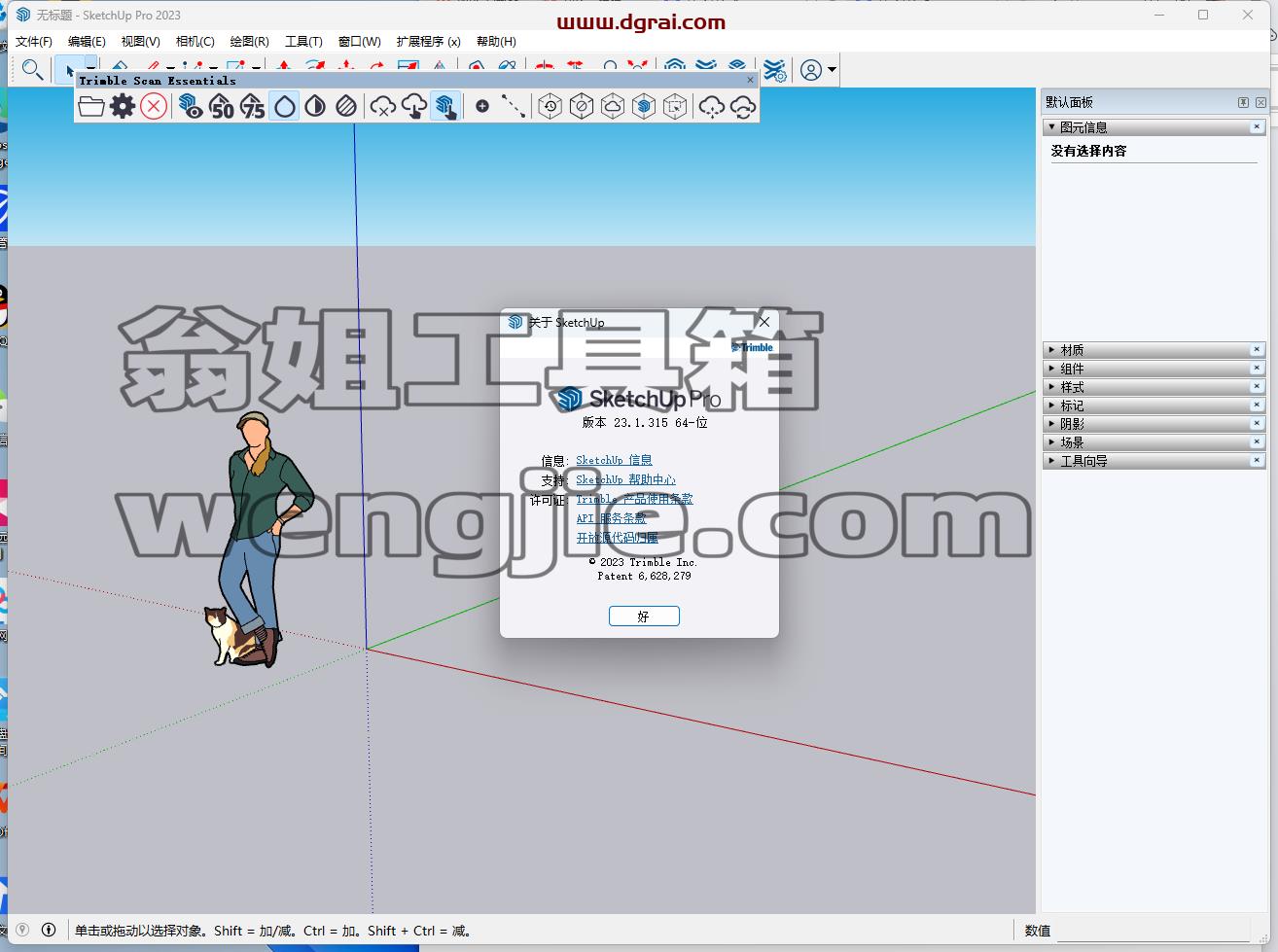Toggle the cube with hand snapping icon
Screen dimensions: 1278x952
click(445, 106)
